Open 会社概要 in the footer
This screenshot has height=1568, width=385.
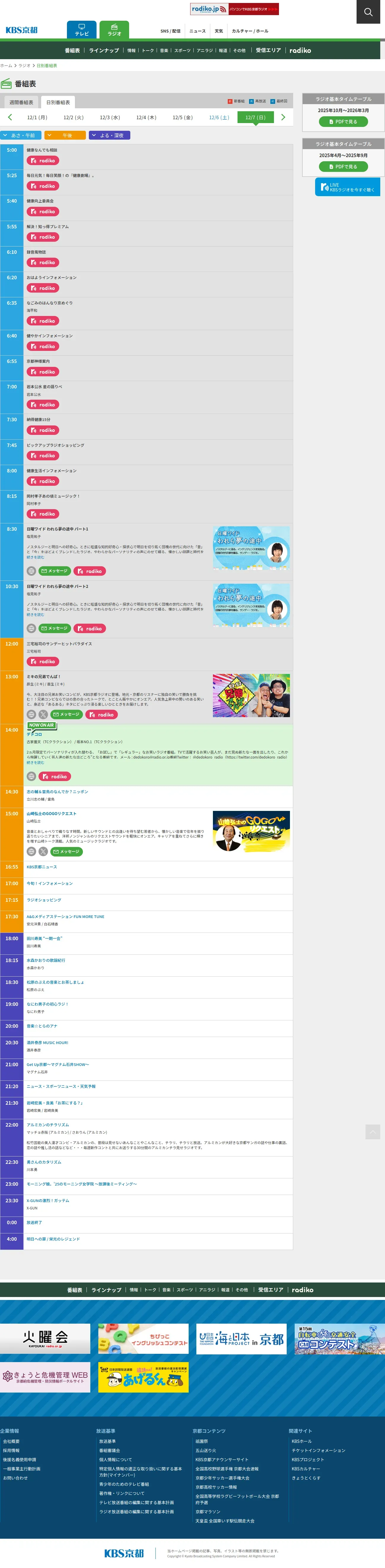pyautogui.click(x=12, y=1441)
